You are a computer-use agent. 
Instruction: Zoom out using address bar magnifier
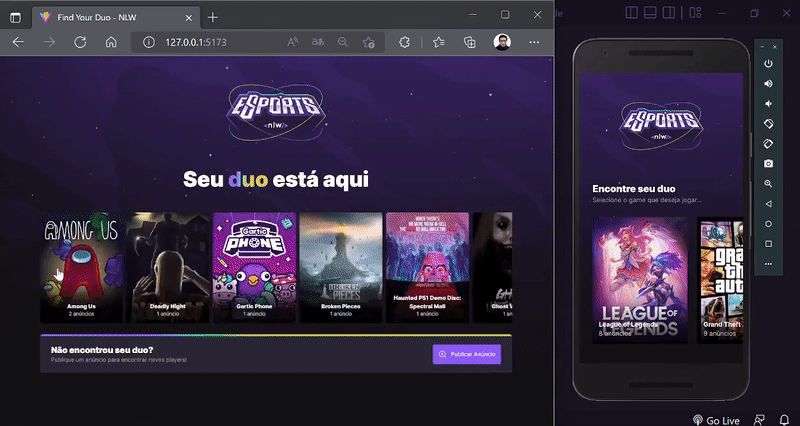pos(343,42)
